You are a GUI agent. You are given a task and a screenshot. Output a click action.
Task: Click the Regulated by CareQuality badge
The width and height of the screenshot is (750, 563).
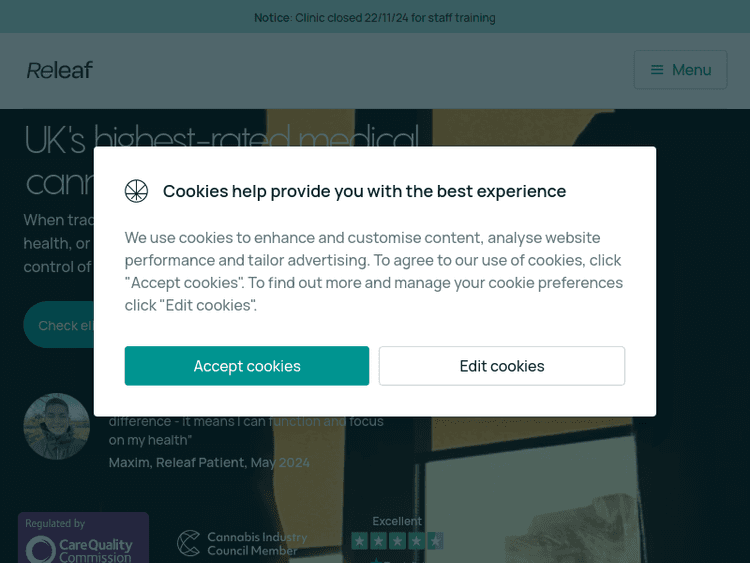coord(83,539)
